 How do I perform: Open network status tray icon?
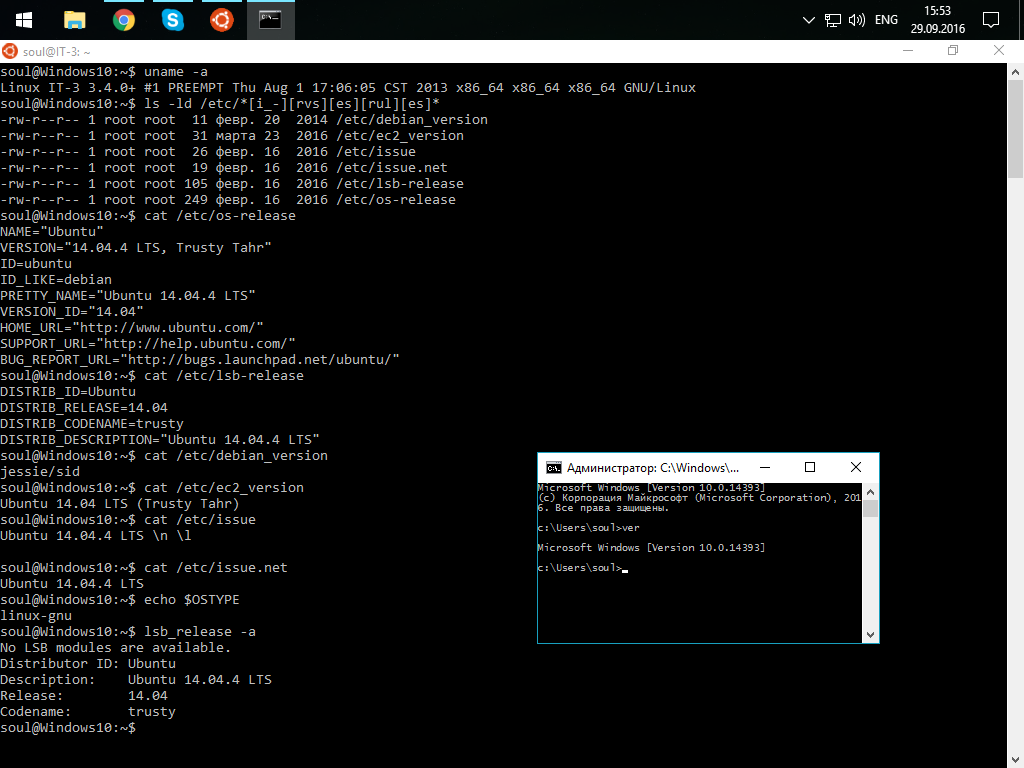point(833,20)
